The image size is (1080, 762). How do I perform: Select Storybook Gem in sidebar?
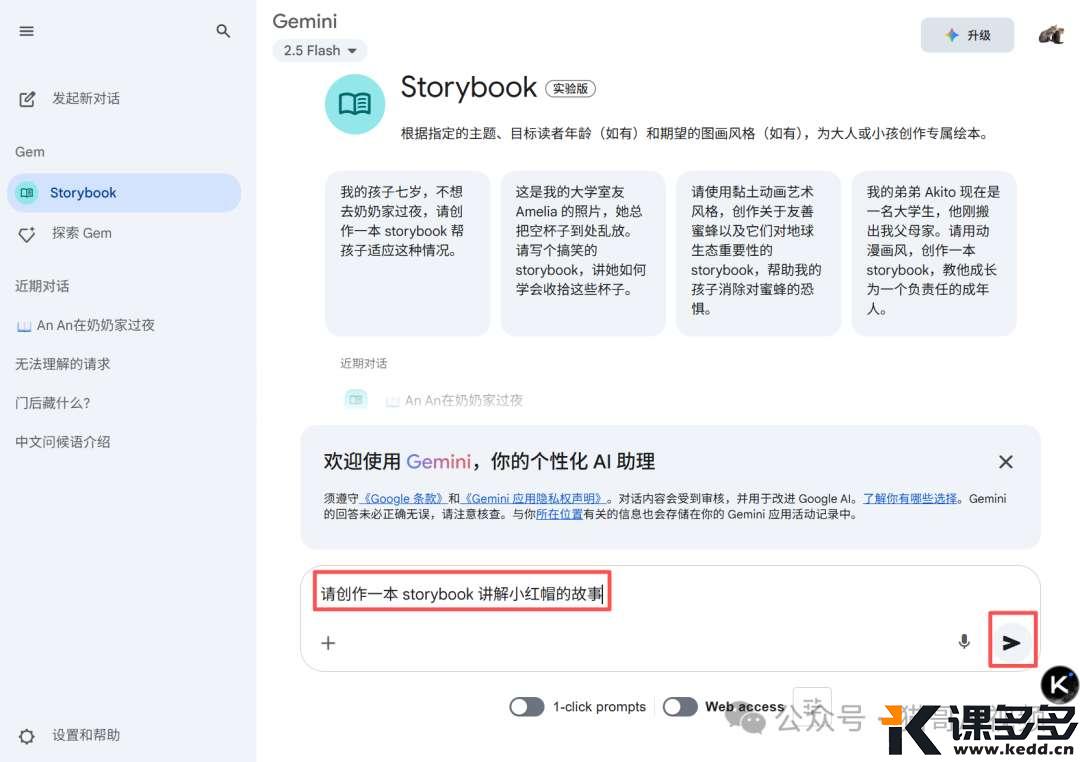124,193
